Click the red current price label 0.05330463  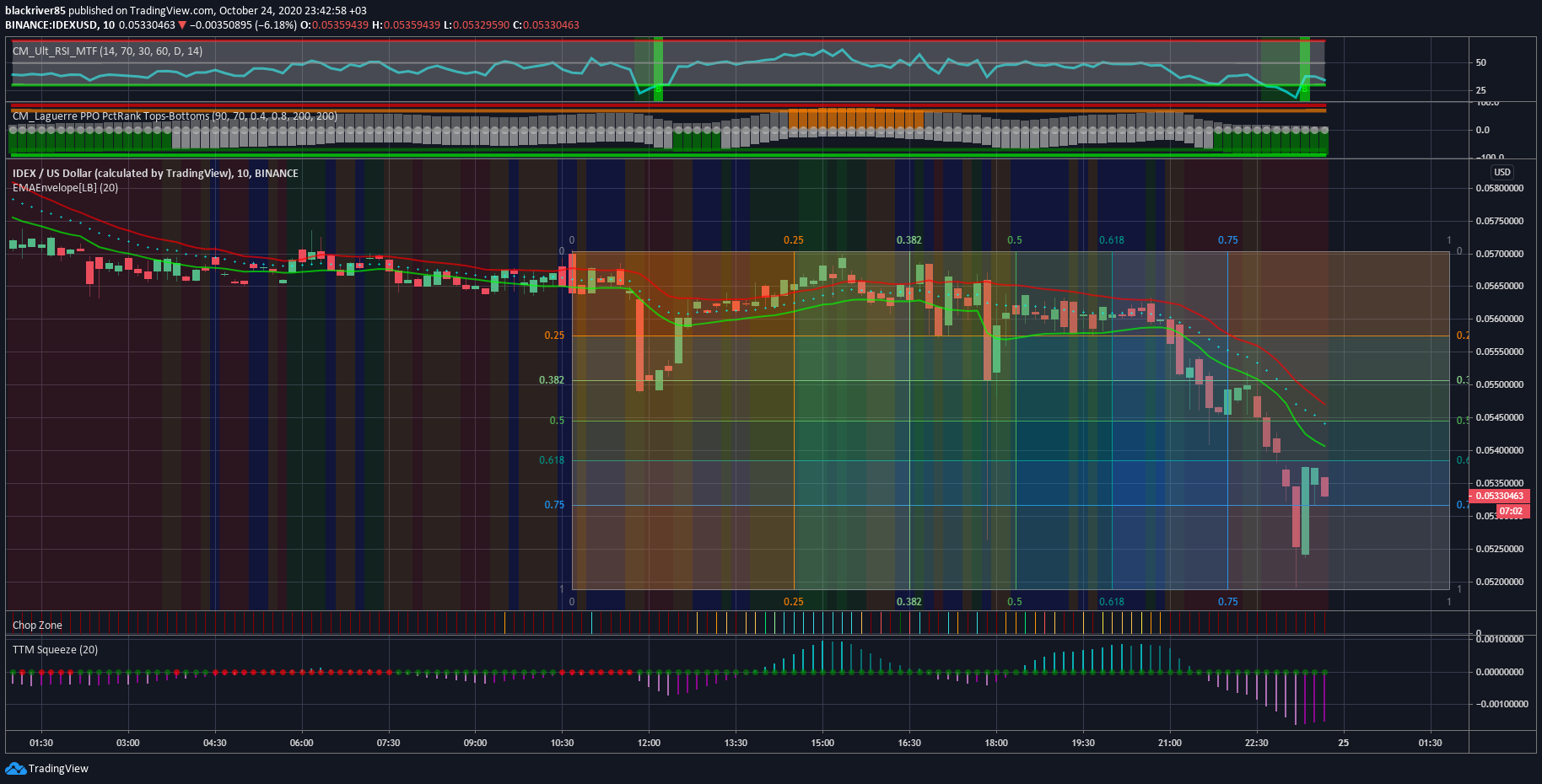(x=1499, y=496)
